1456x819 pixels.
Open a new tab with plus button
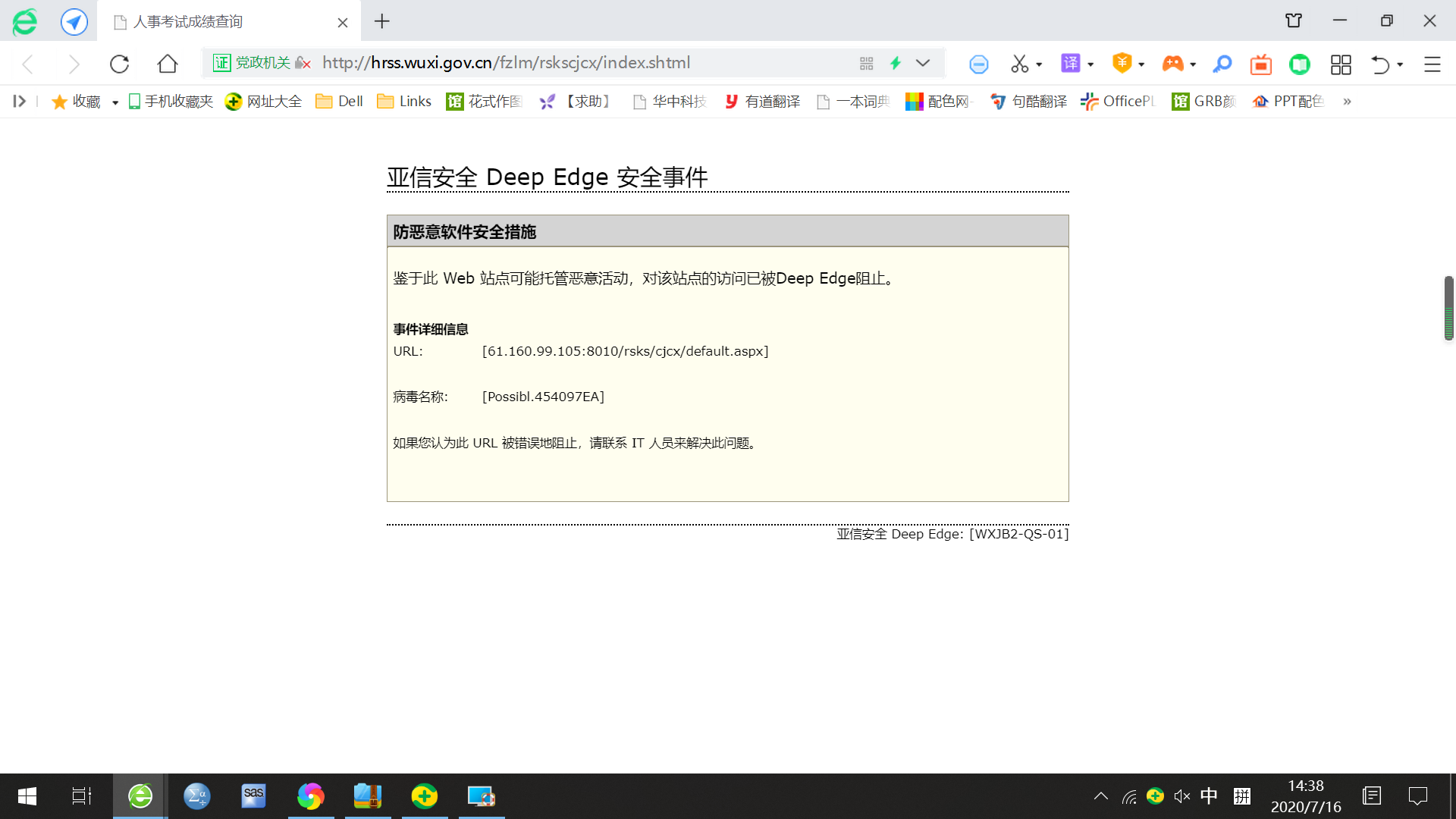[x=382, y=21]
